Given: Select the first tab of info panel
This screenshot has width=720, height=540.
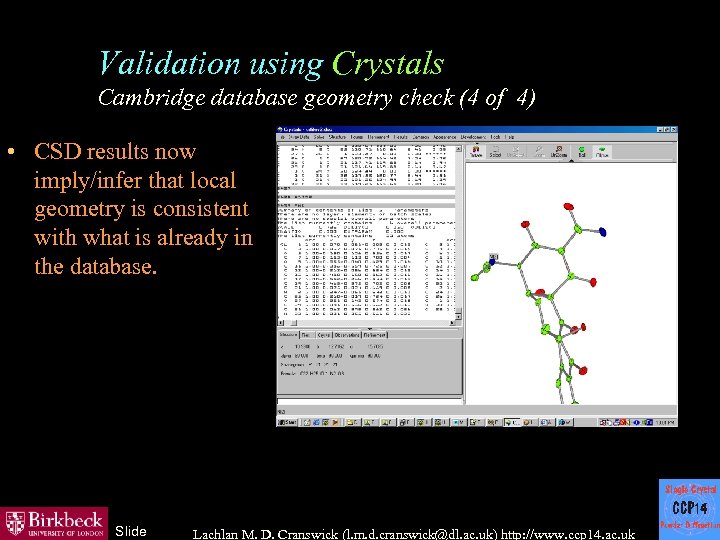Looking at the screenshot, I should coord(288,335).
